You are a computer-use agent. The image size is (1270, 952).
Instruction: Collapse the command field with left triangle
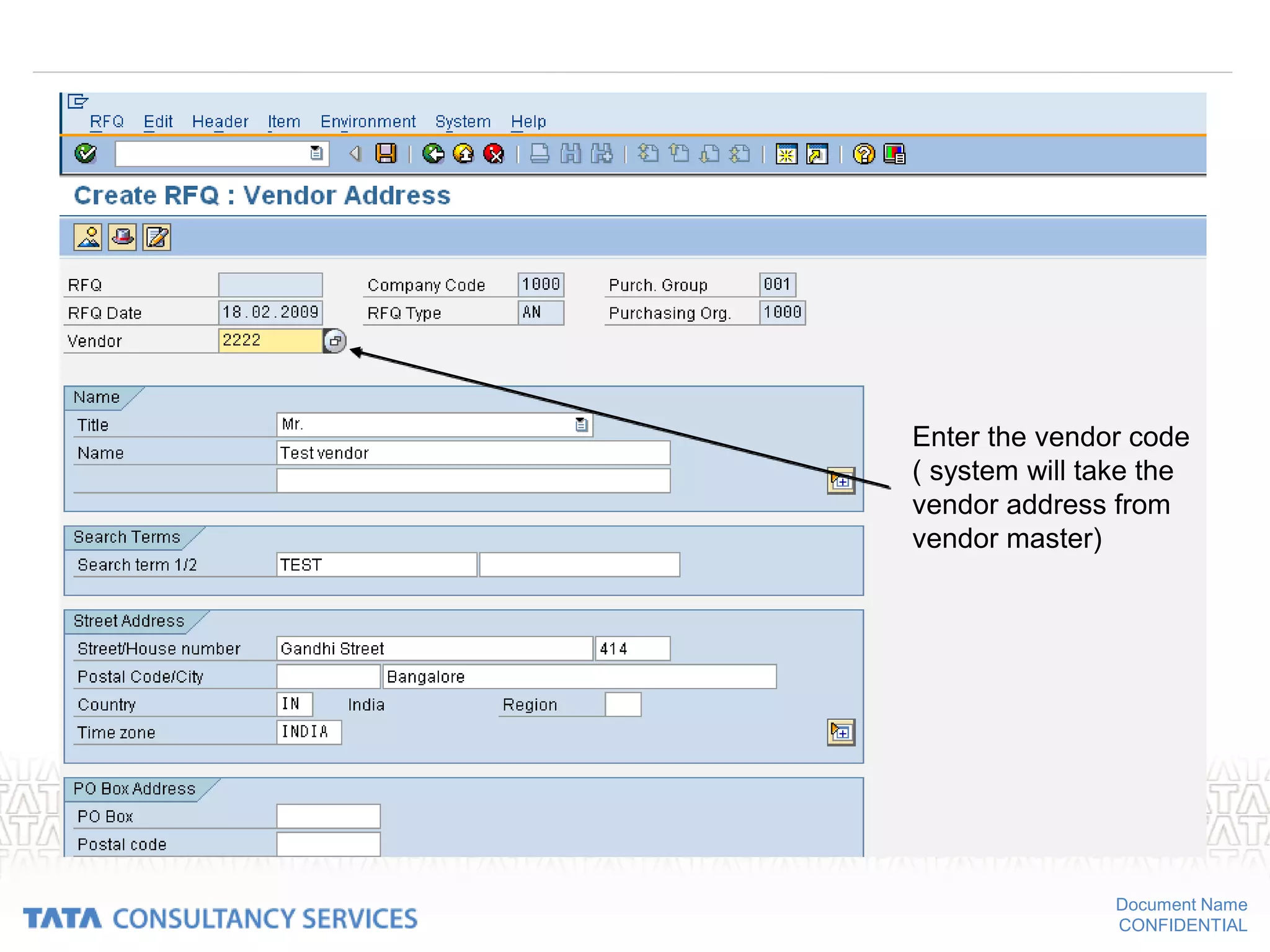coord(355,153)
